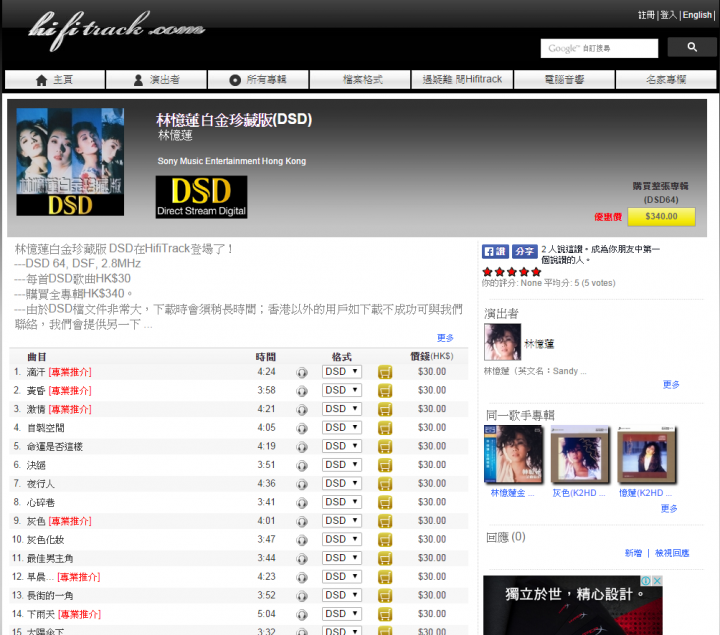
Task: Open 林憶蓮 performer thumbnail
Action: pyautogui.click(x=502, y=342)
